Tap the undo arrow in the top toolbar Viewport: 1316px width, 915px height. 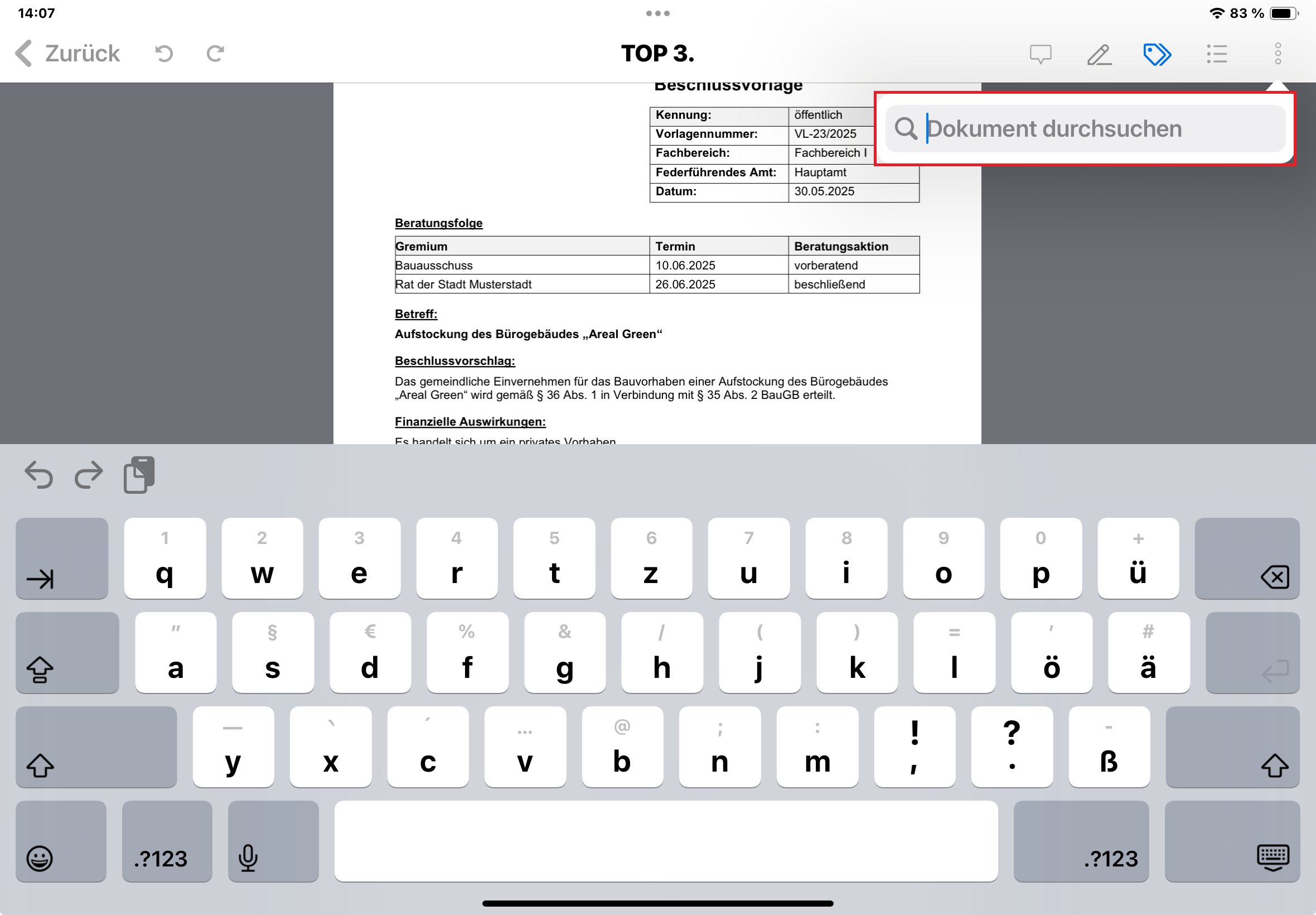pyautogui.click(x=163, y=53)
